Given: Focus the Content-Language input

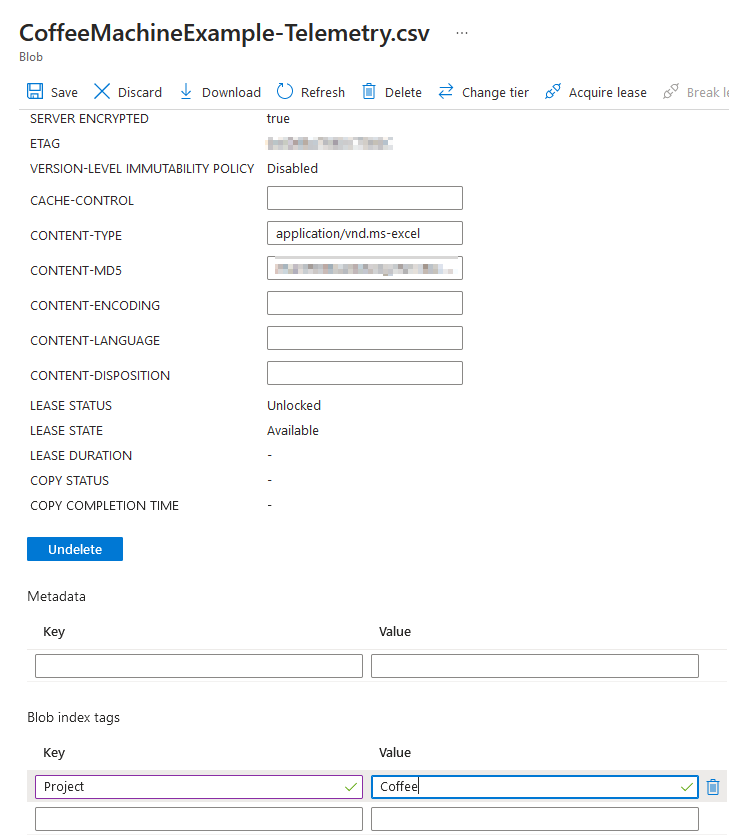Looking at the screenshot, I should click(x=364, y=338).
